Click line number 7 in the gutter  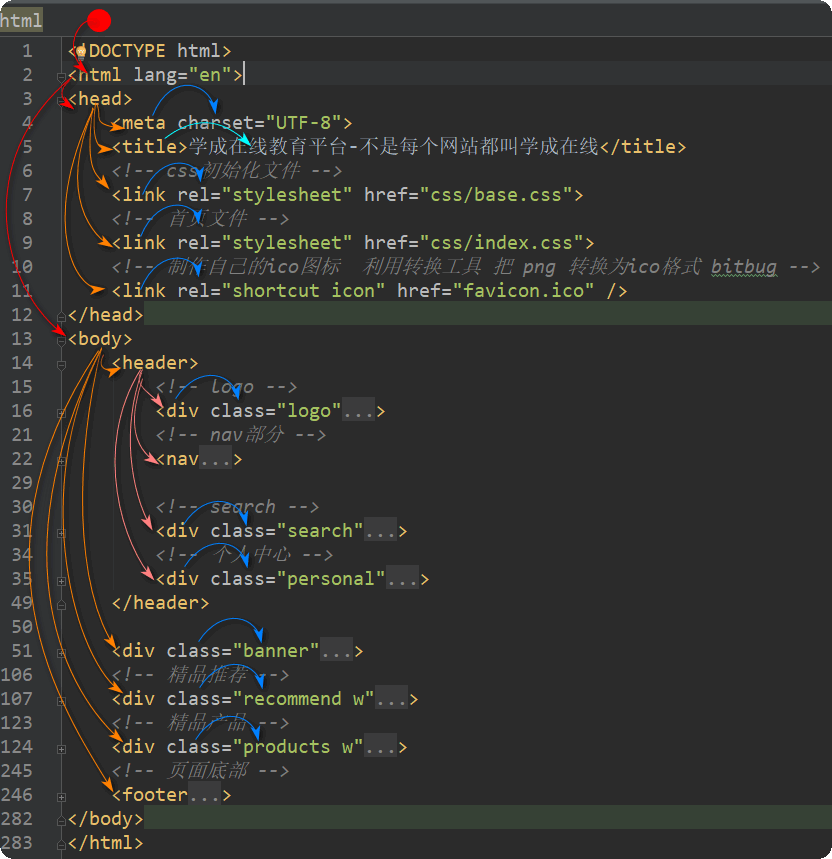point(27,194)
